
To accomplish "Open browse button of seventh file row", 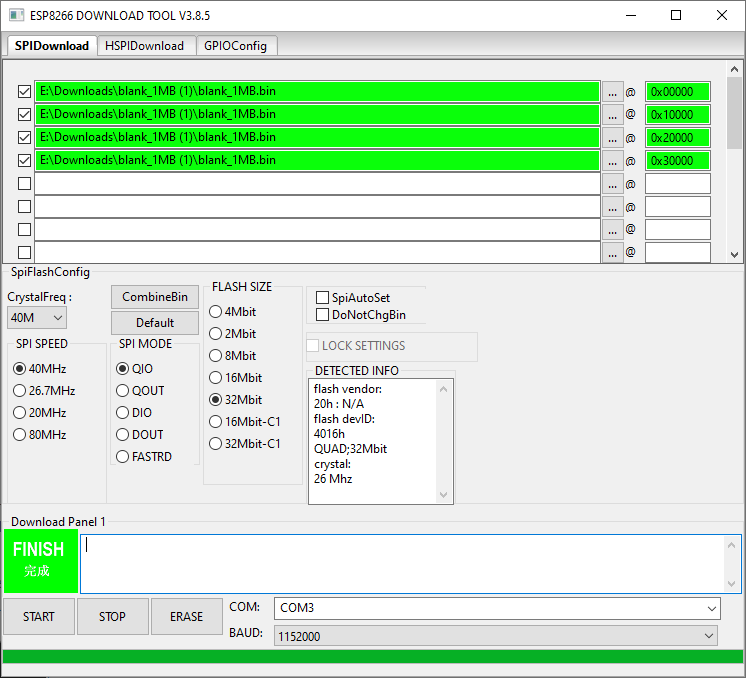I will pos(612,229).
